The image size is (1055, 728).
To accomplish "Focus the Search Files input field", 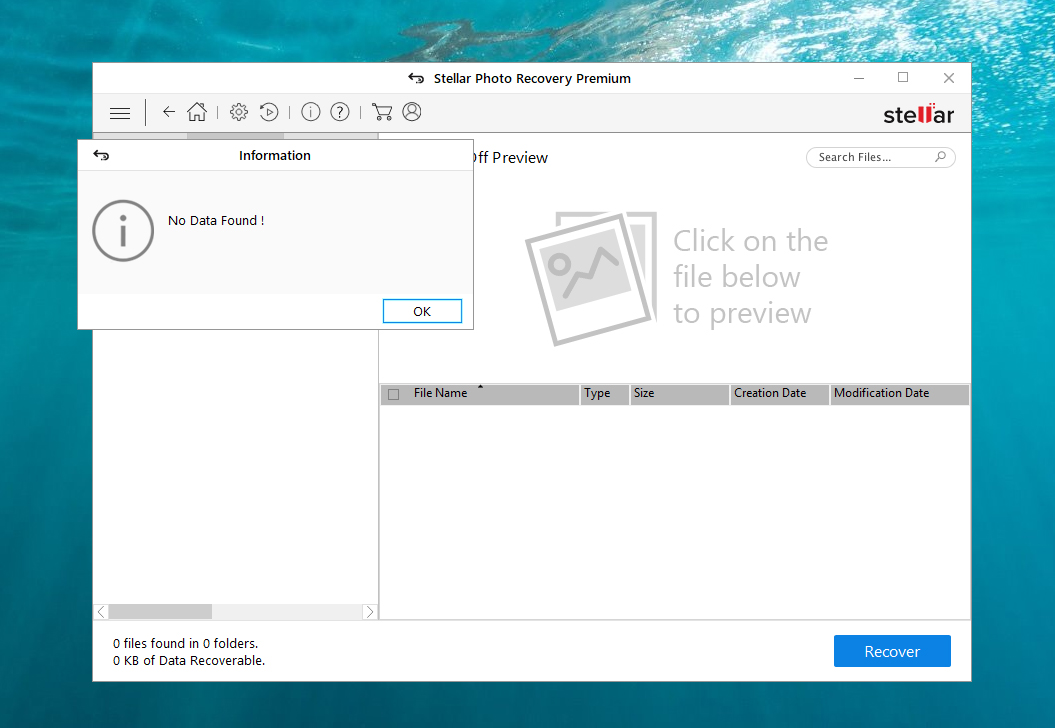I will click(880, 157).
